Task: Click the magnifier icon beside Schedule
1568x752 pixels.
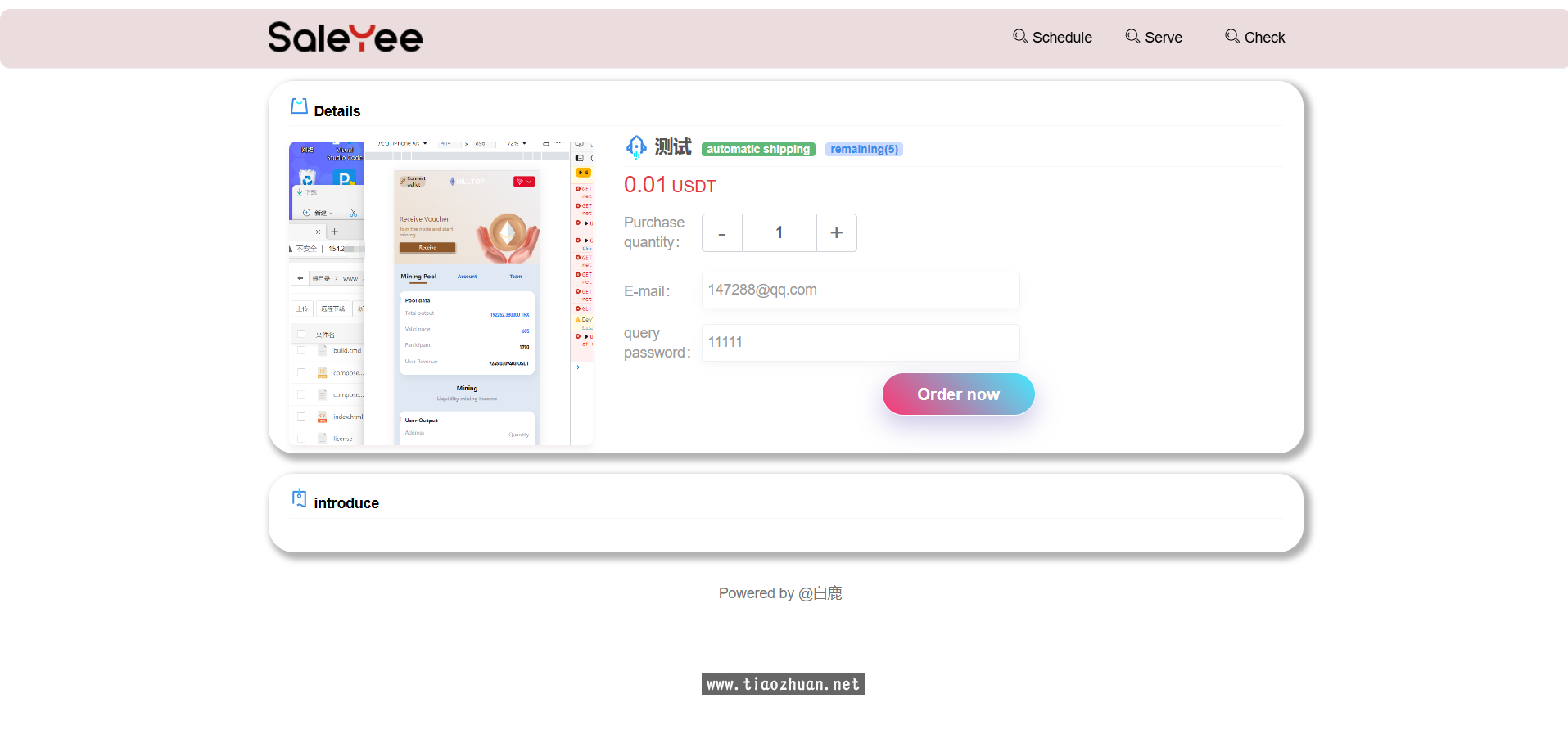Action: click(1019, 36)
